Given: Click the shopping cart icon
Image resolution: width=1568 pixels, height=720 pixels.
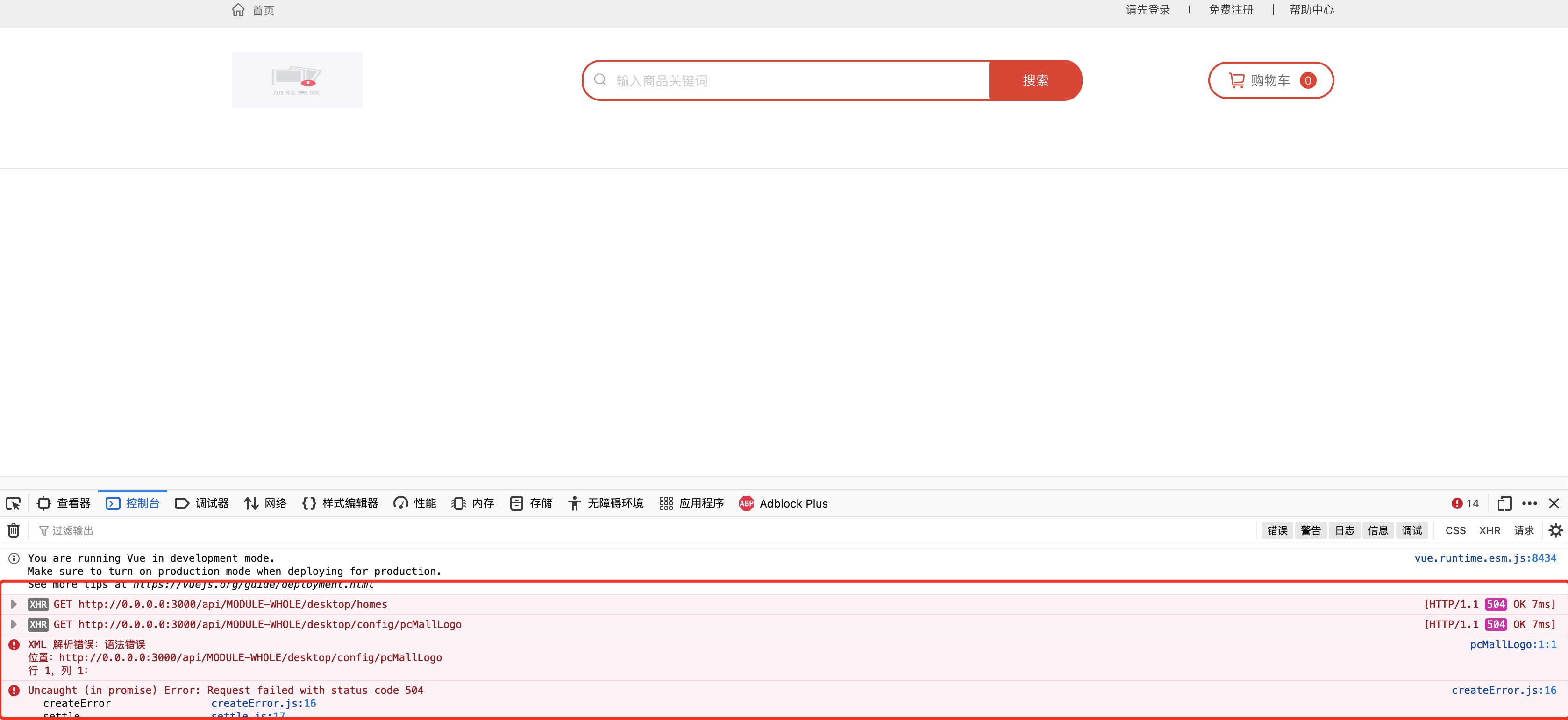Looking at the screenshot, I should pyautogui.click(x=1236, y=80).
